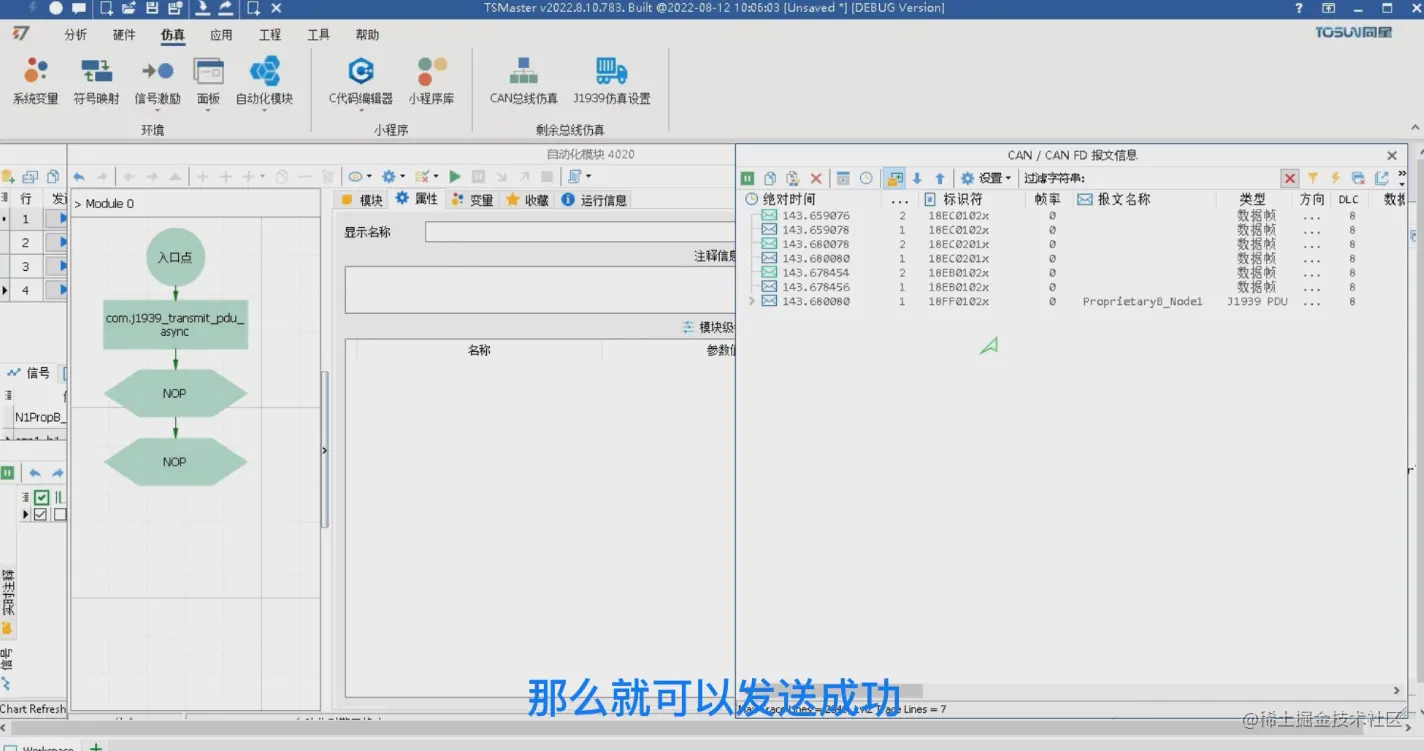Click the green run button in automation toolbar
The width and height of the screenshot is (1424, 751).
click(455, 177)
